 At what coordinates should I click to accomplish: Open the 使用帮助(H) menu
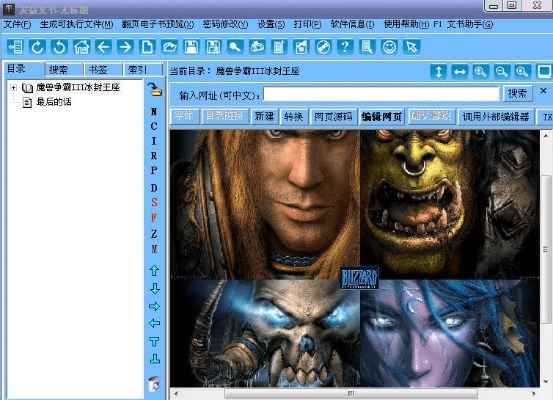coord(406,24)
